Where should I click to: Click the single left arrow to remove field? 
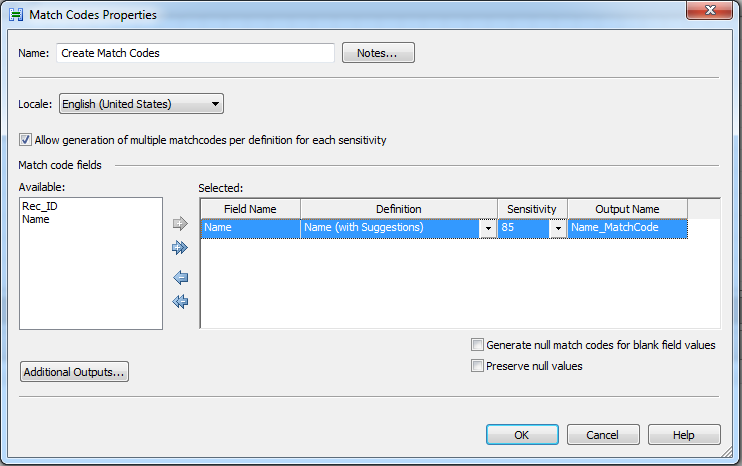(181, 277)
